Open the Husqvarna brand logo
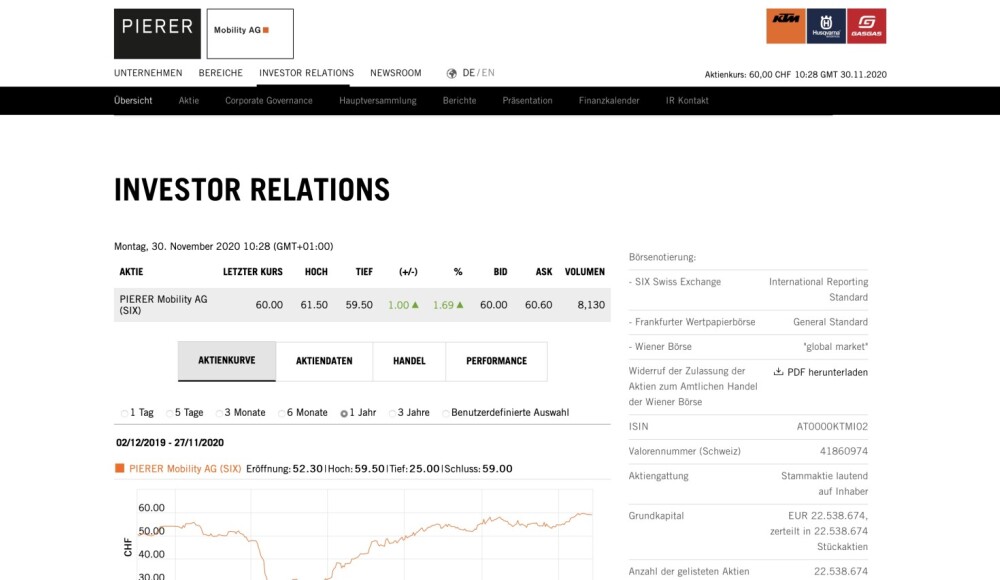This screenshot has width=1000, height=580. tap(826, 27)
